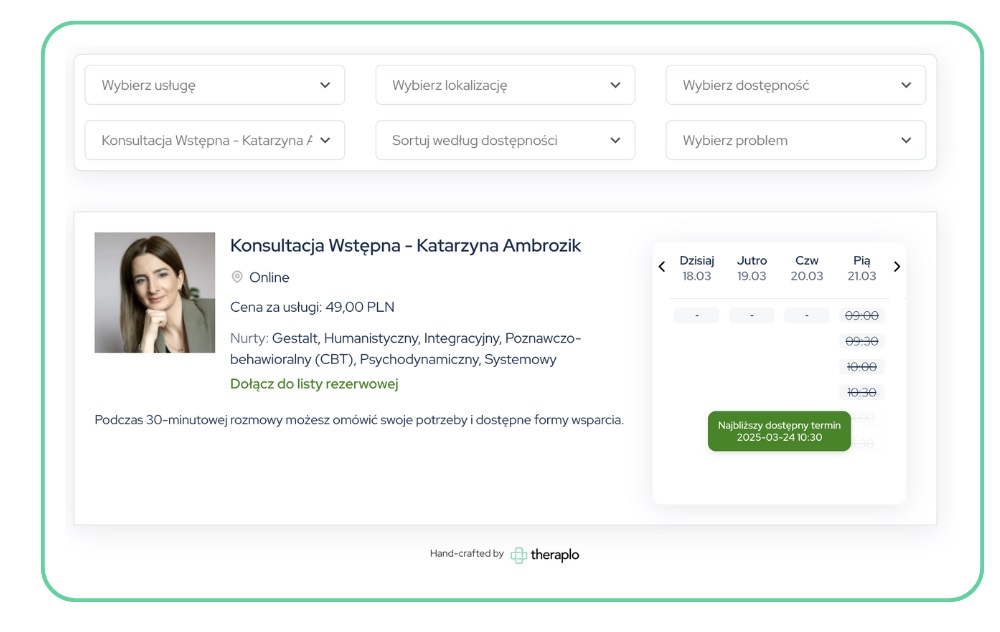The image size is (1000, 632).
Task: Click the green "Najbliższy dostępny termin" button
Action: coord(780,430)
